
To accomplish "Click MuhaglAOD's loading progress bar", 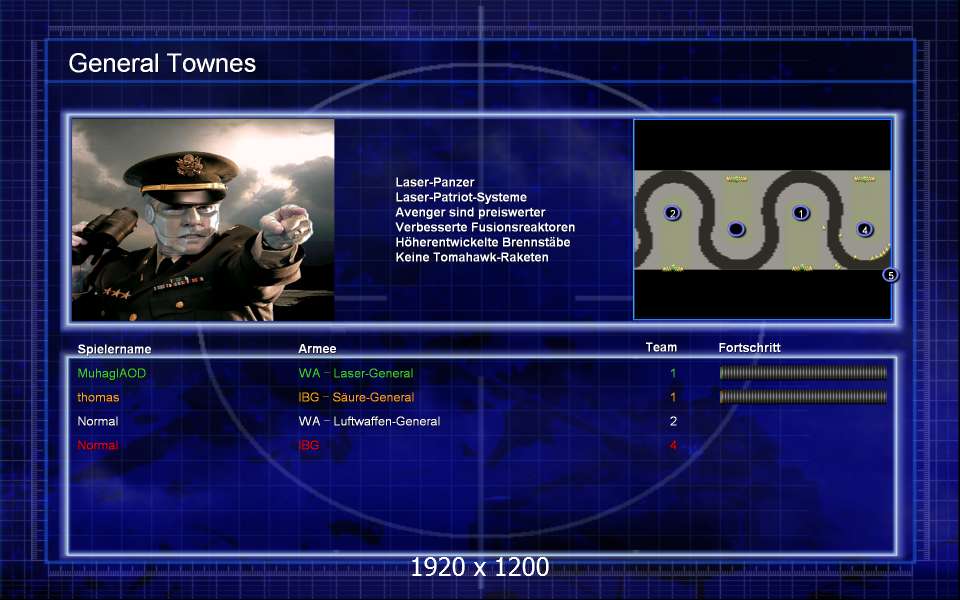I will click(803, 372).
